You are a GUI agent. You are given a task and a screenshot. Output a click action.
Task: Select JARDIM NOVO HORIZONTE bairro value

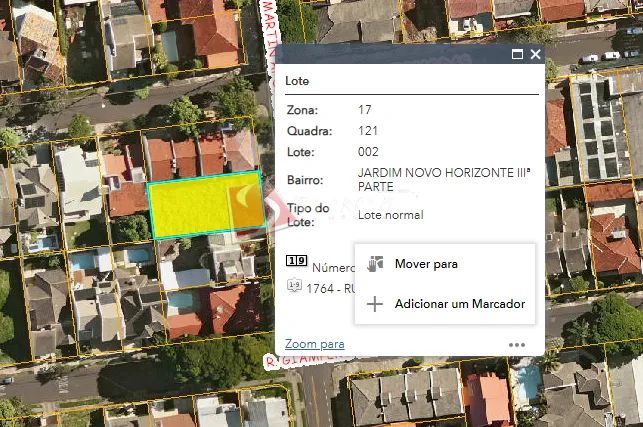(x=444, y=180)
